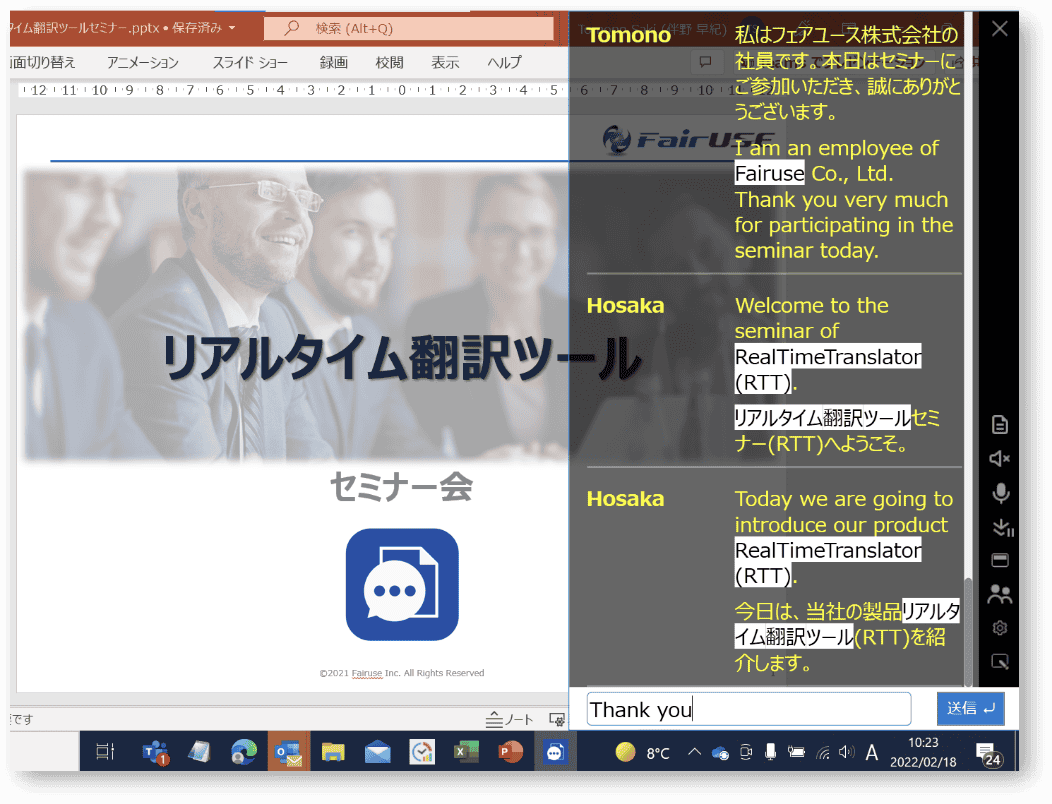1052x804 pixels.
Task: Click the PowerPoint comments icon in the ribbon
Action: pyautogui.click(x=705, y=62)
